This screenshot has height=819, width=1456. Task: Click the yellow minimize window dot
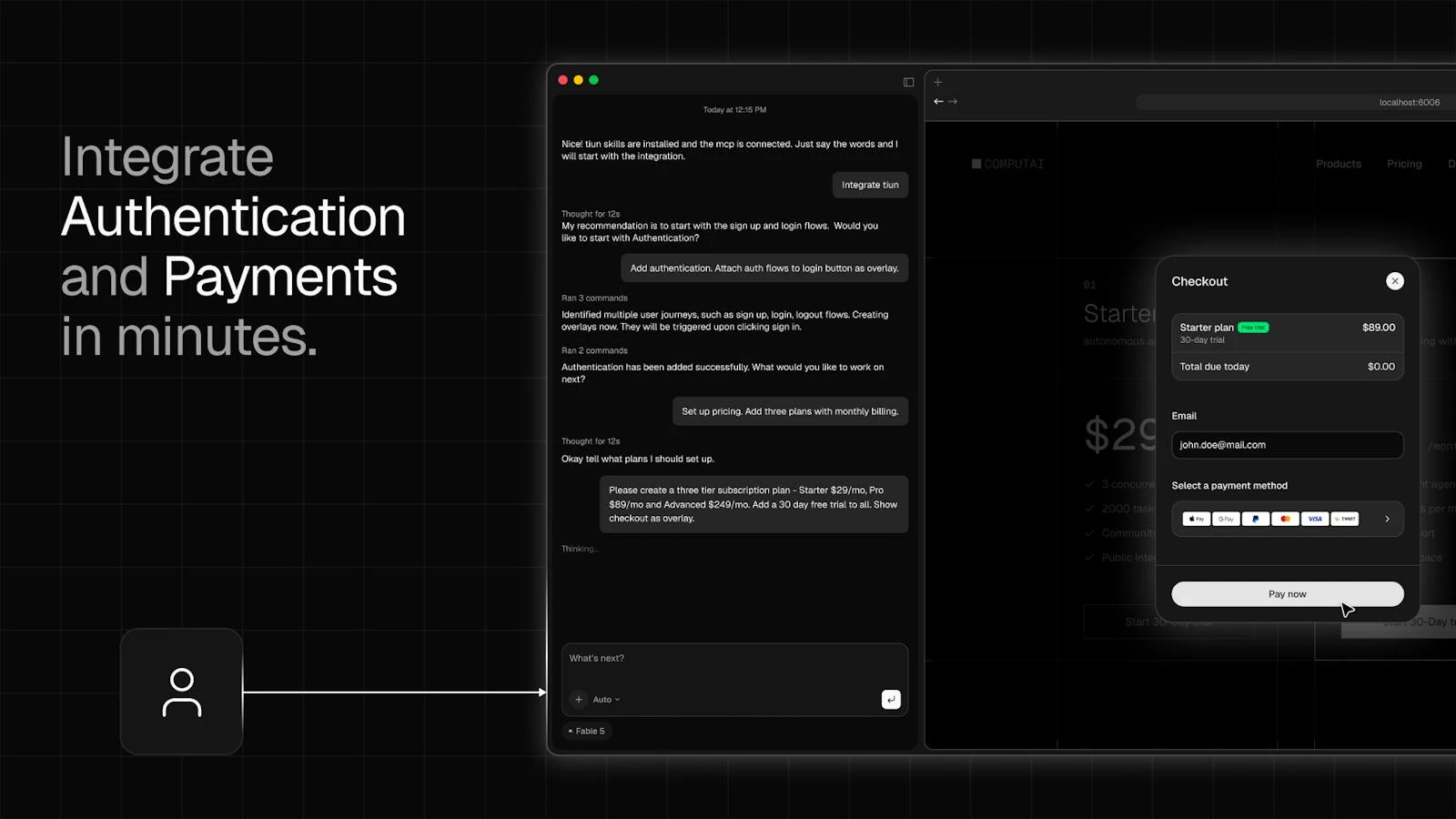pyautogui.click(x=578, y=80)
